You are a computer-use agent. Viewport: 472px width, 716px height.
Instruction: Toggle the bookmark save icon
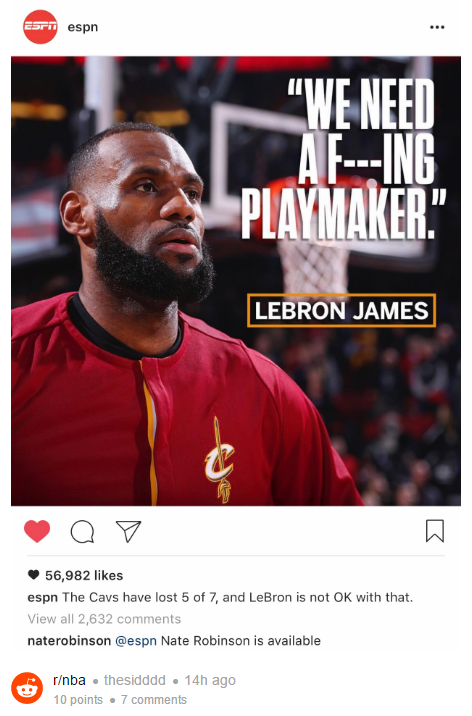pyautogui.click(x=435, y=531)
